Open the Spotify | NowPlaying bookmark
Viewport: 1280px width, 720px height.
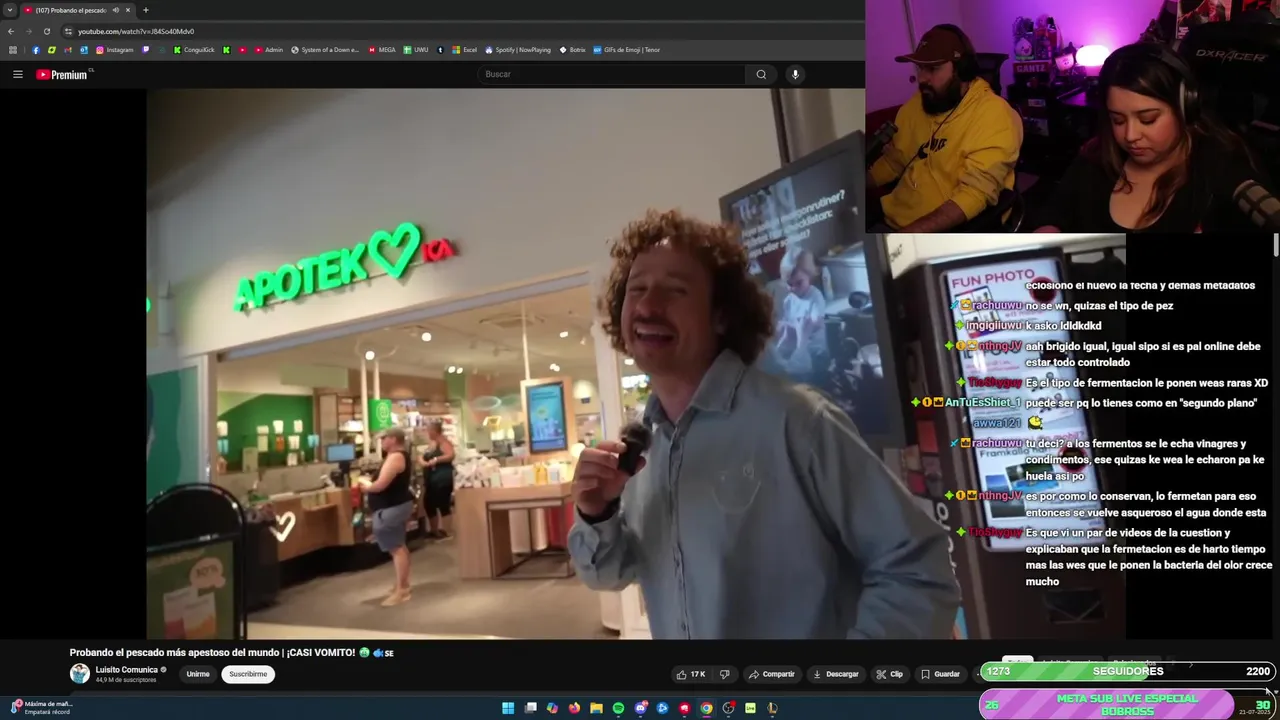(x=518, y=50)
